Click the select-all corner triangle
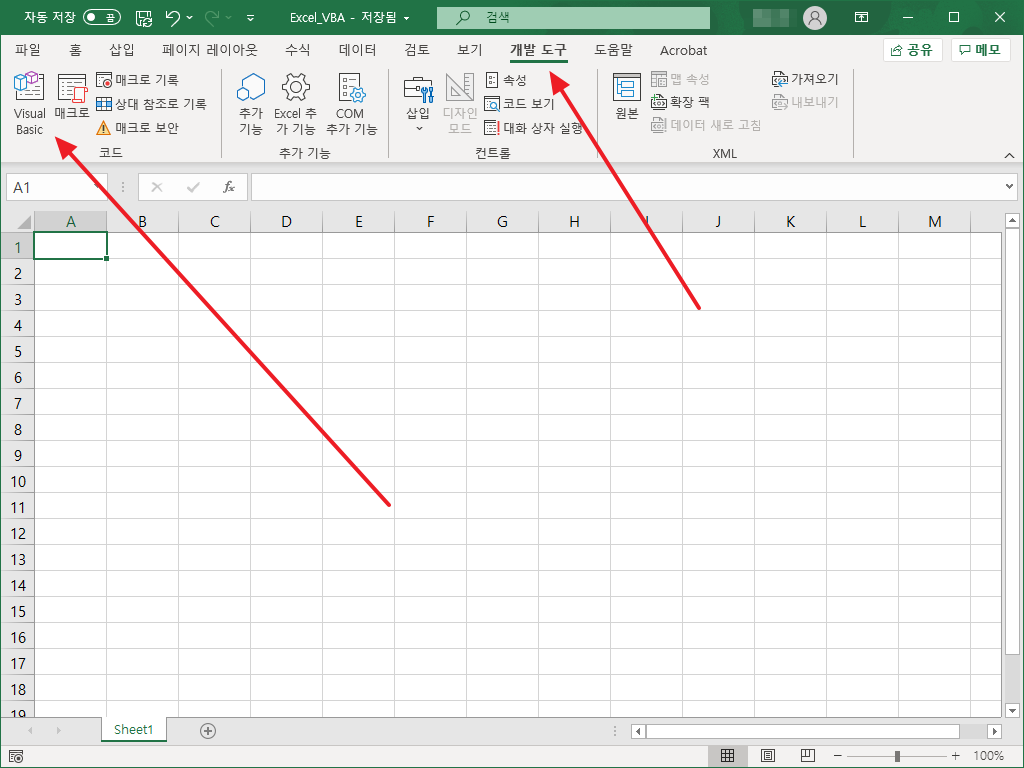Image resolution: width=1024 pixels, height=768 pixels. pyautogui.click(x=24, y=222)
